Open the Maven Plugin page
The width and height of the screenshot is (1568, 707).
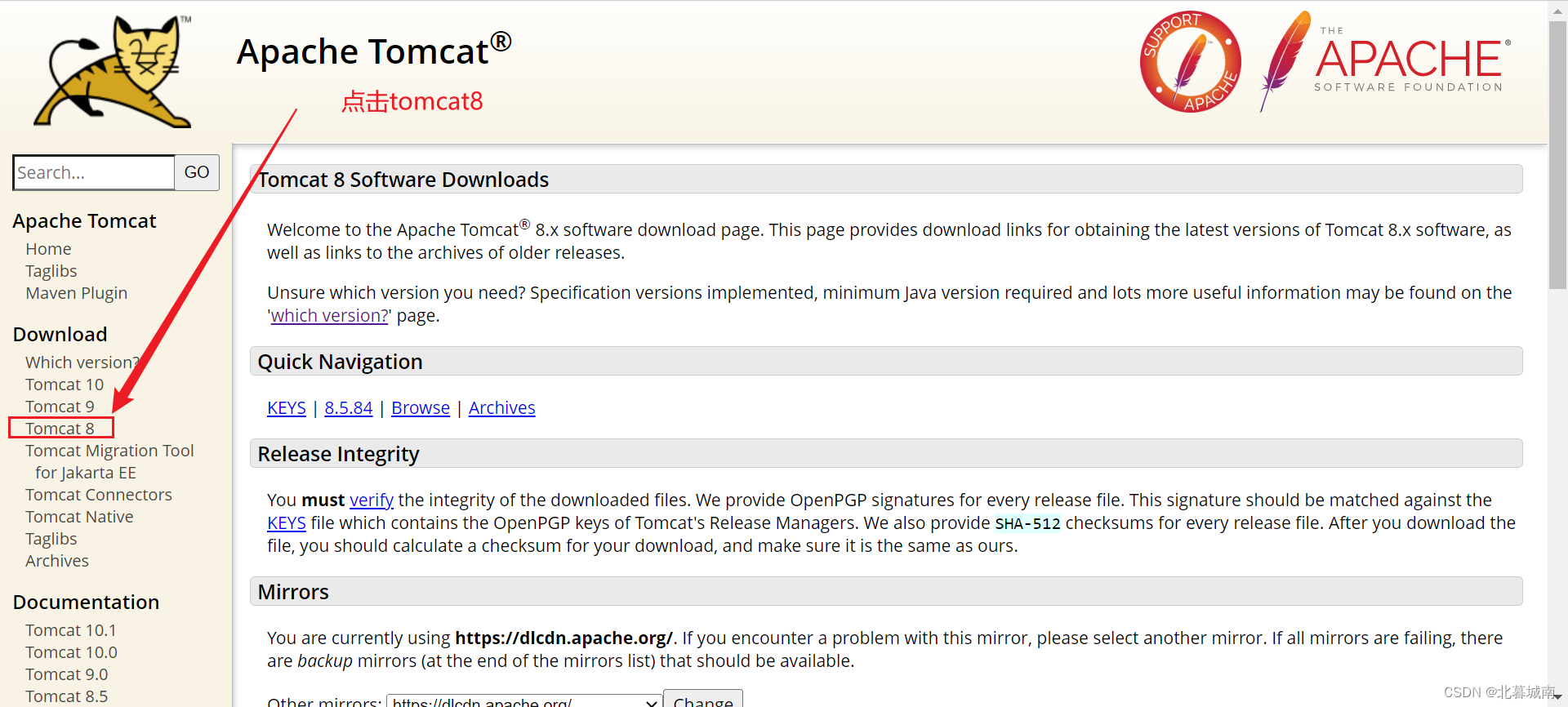pyautogui.click(x=76, y=292)
